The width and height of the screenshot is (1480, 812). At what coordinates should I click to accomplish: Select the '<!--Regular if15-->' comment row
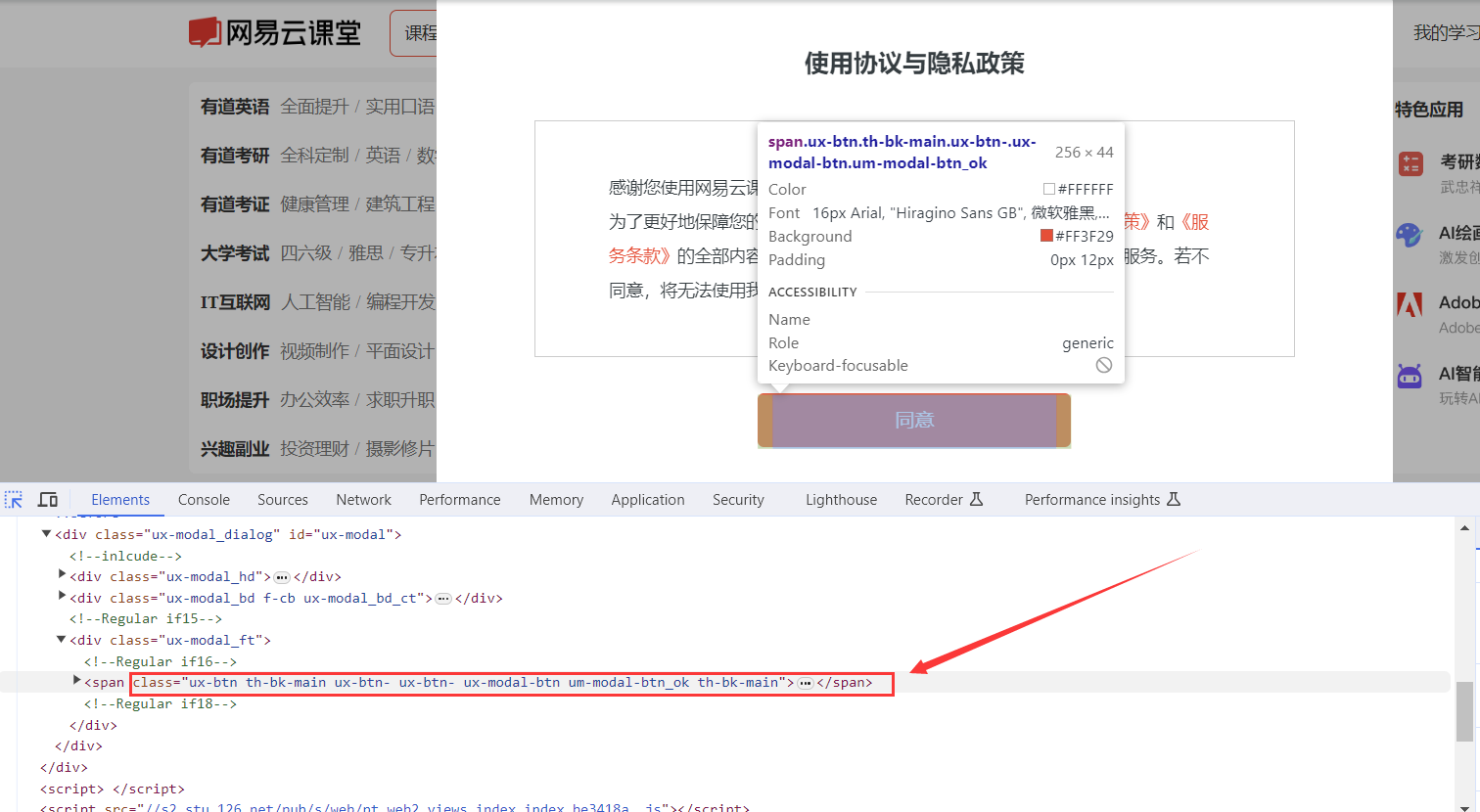(146, 618)
